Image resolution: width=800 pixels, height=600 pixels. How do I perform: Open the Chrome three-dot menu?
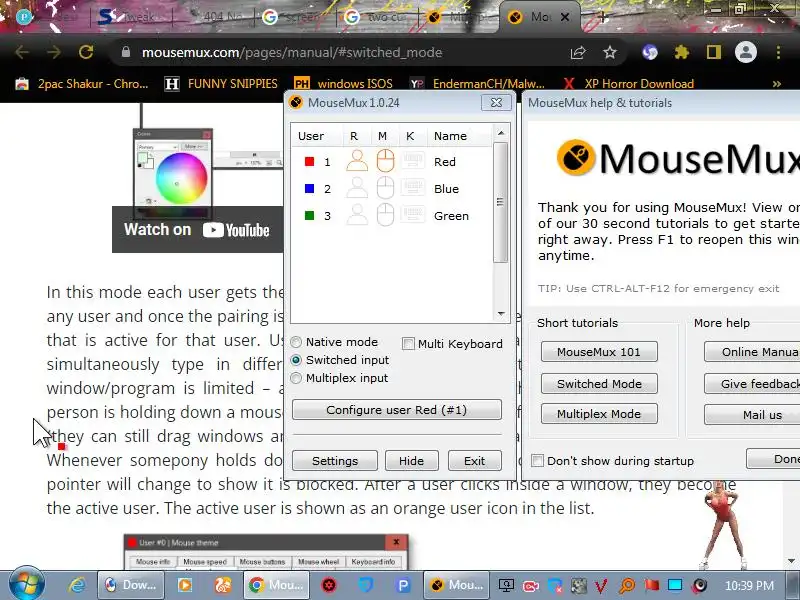point(778,52)
